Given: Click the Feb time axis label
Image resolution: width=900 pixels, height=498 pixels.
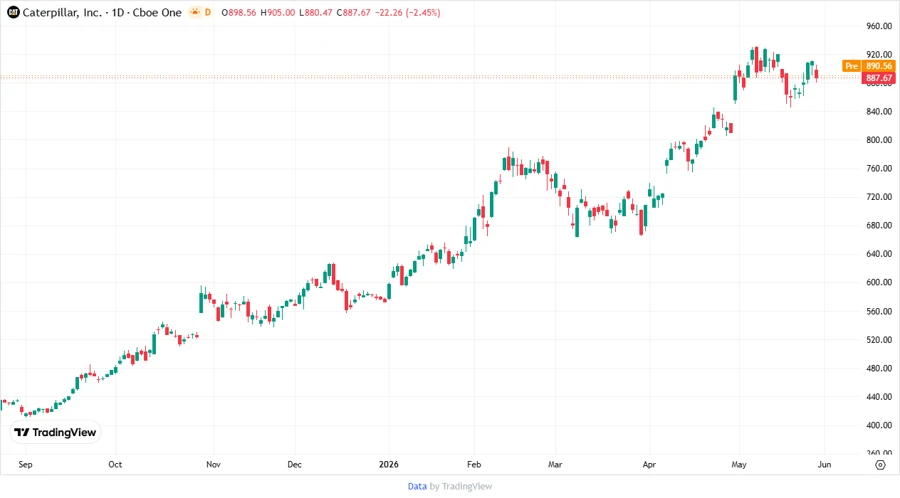Looking at the screenshot, I should coord(474,465).
